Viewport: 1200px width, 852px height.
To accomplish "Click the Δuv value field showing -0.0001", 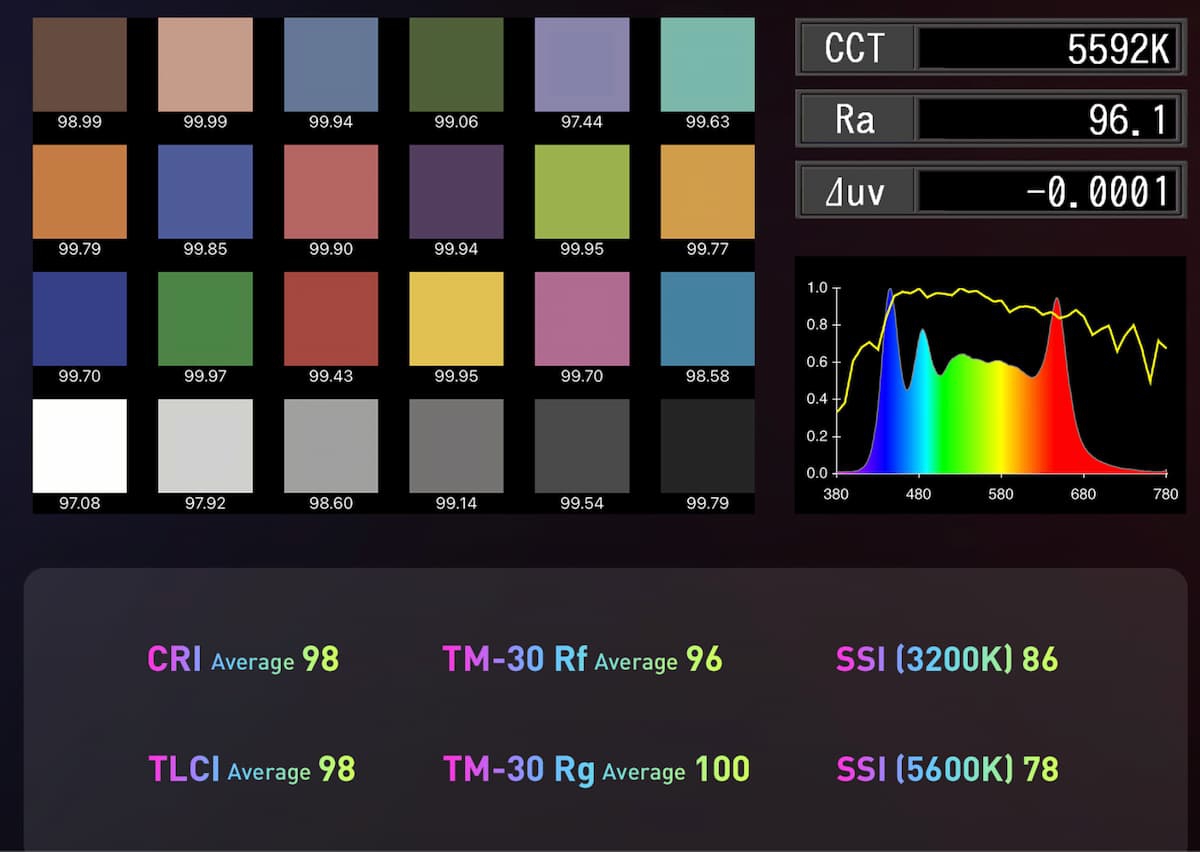I will (1044, 190).
